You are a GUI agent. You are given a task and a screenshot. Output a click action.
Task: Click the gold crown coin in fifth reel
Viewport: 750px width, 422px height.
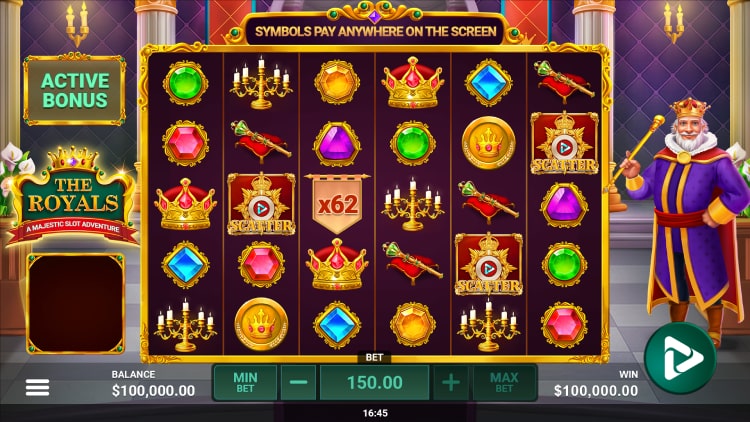coord(488,143)
